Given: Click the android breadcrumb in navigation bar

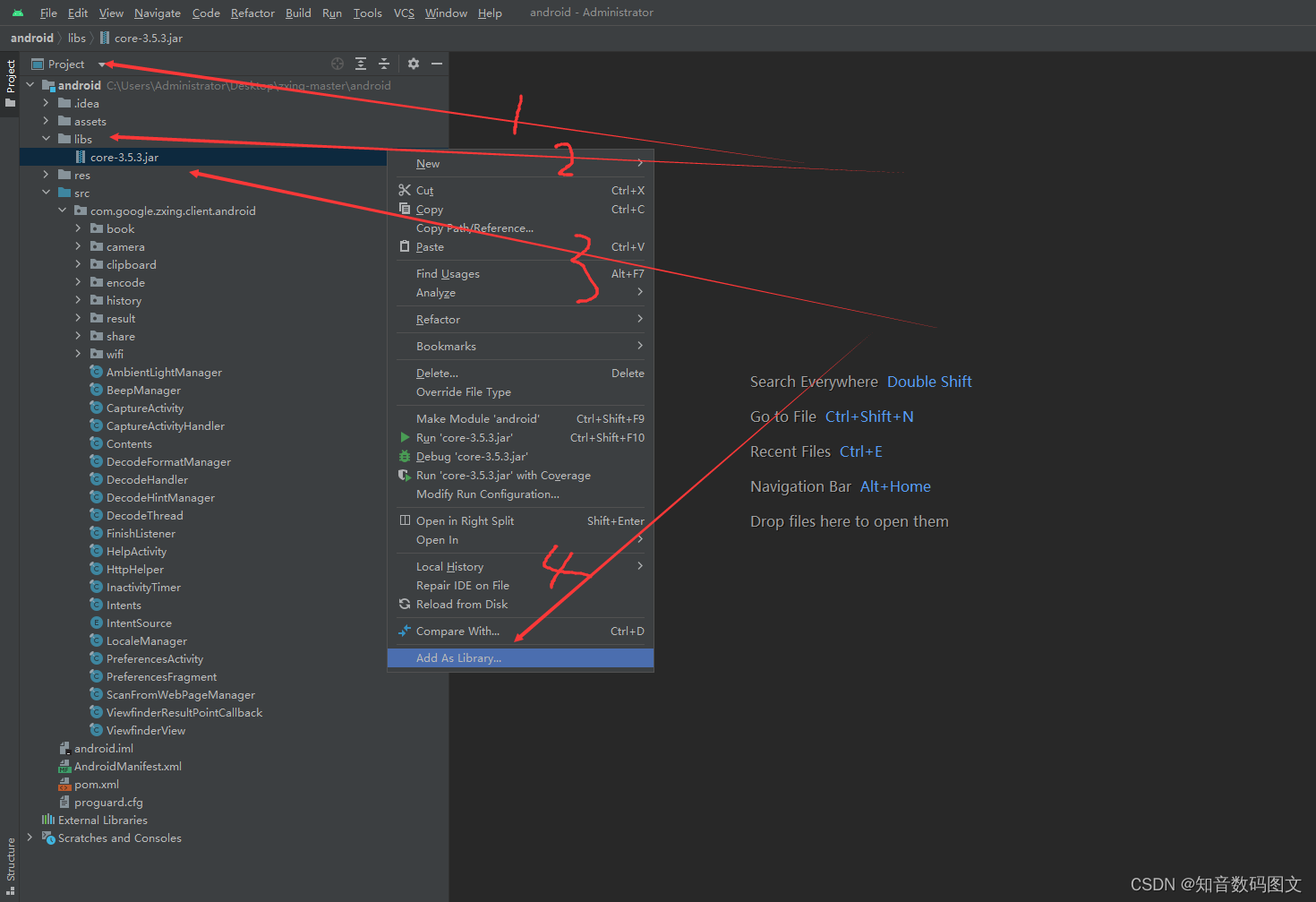Looking at the screenshot, I should 32,38.
